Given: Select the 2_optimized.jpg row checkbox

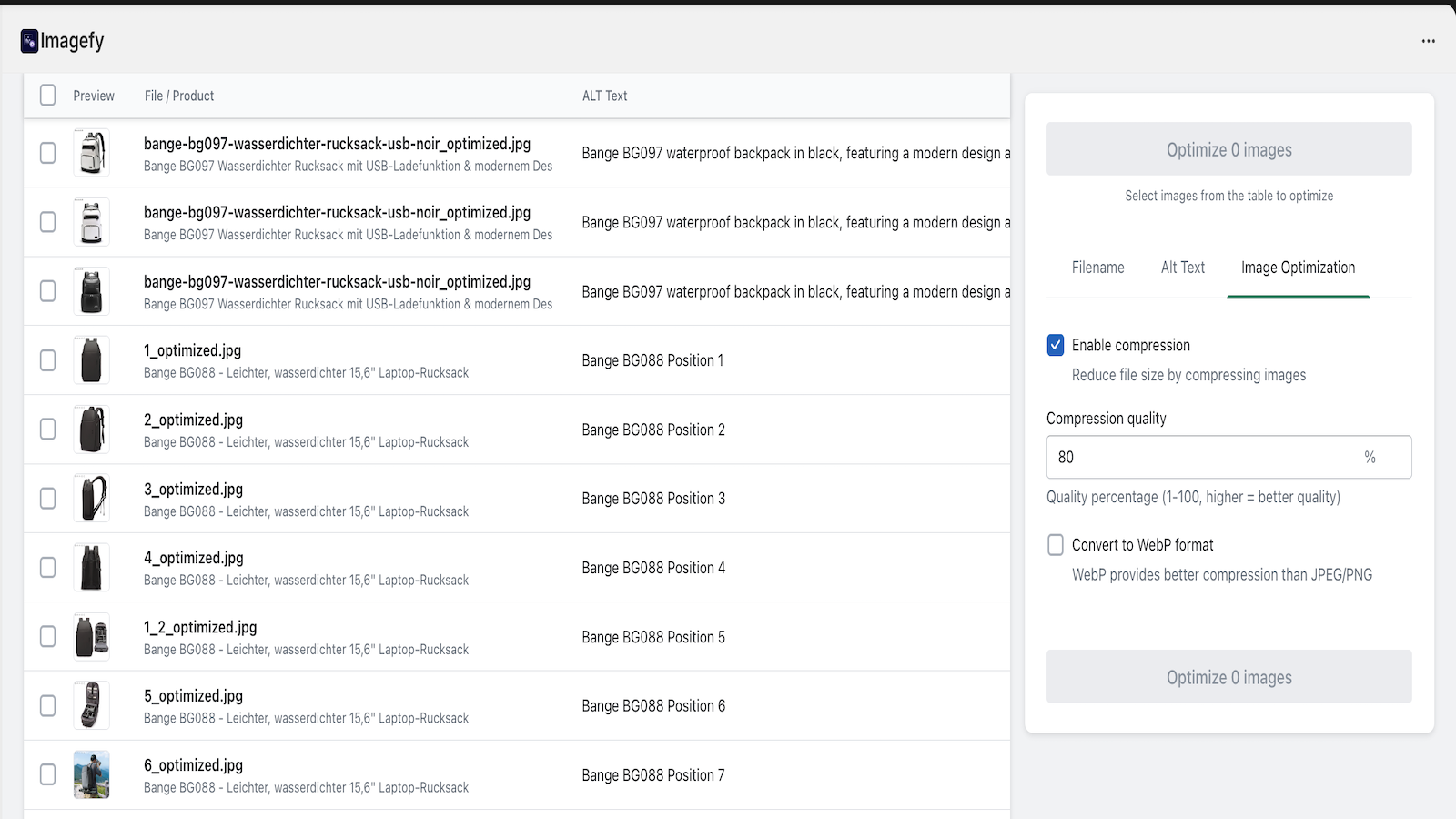Looking at the screenshot, I should (48, 430).
